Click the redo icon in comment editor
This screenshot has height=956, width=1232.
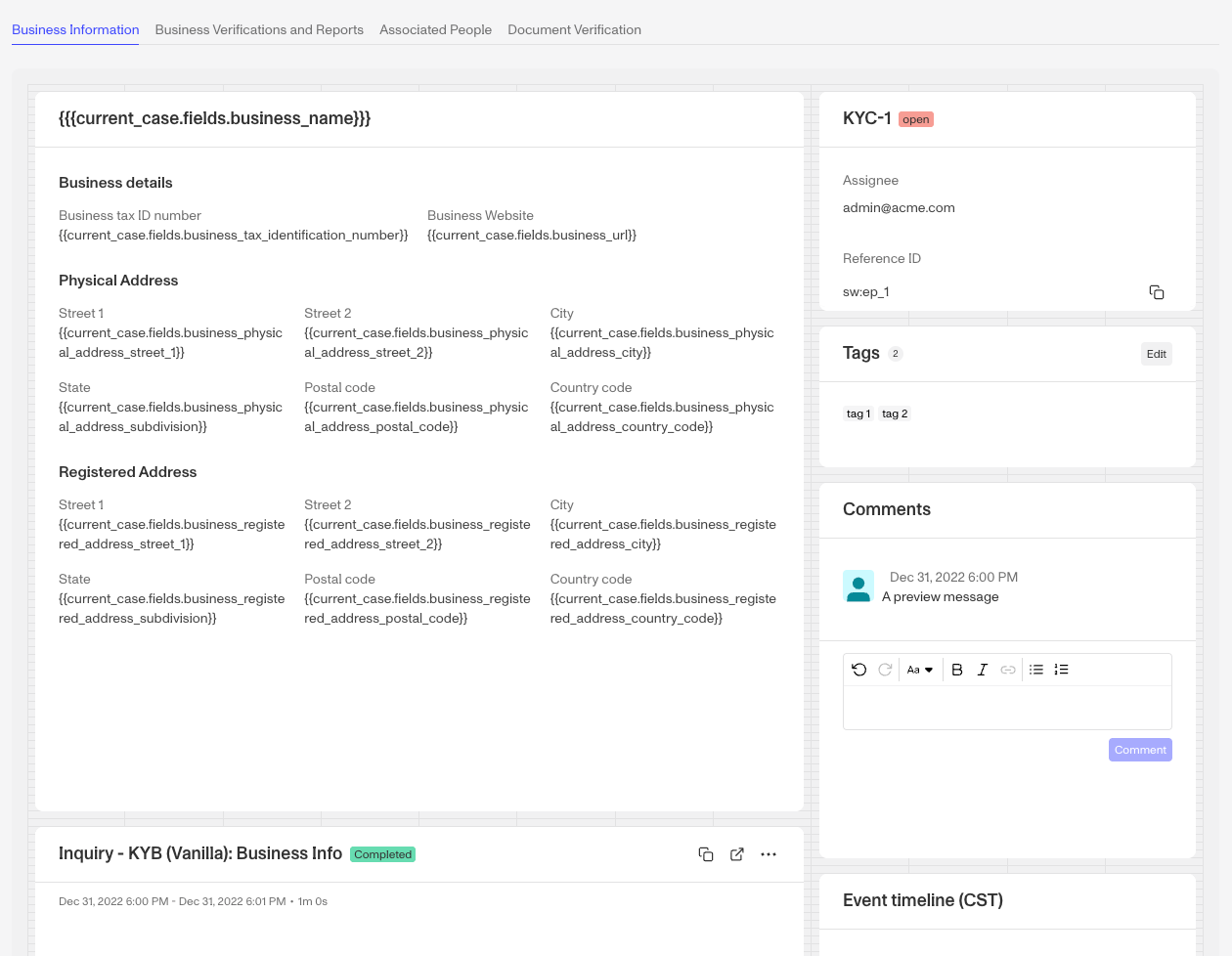pyautogui.click(x=885, y=670)
